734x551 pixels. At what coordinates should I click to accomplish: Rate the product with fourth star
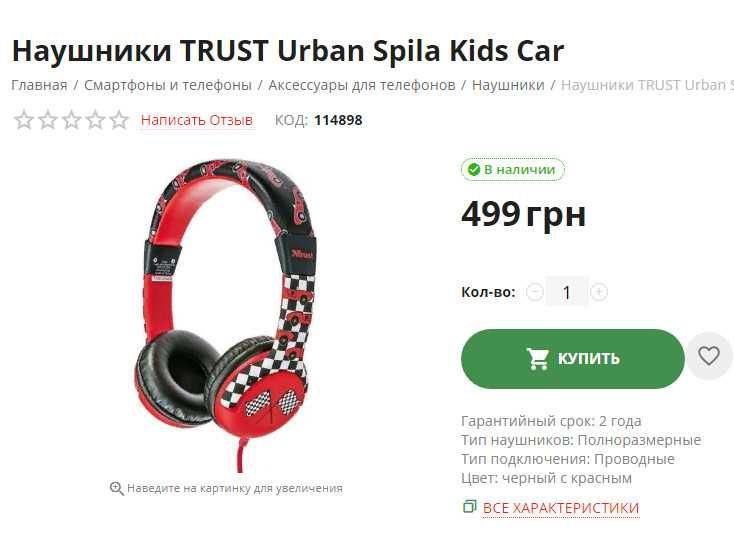click(95, 120)
